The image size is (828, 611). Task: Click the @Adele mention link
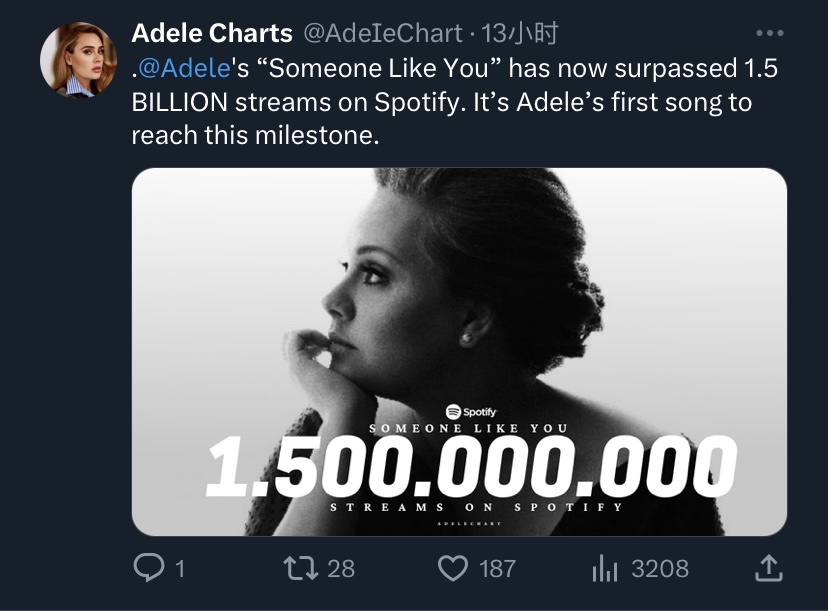[x=181, y=68]
